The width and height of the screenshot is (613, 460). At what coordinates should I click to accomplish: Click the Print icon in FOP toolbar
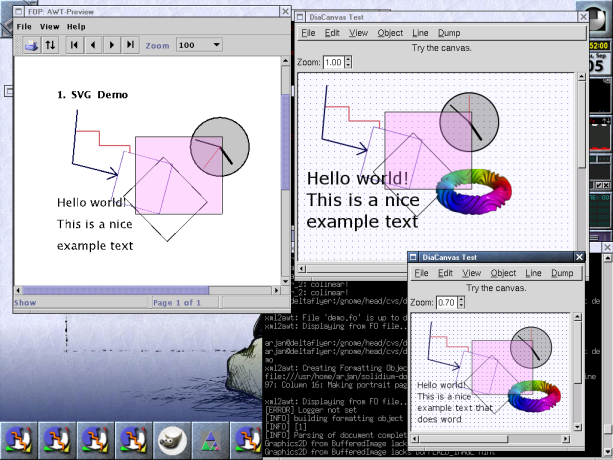tap(30, 45)
